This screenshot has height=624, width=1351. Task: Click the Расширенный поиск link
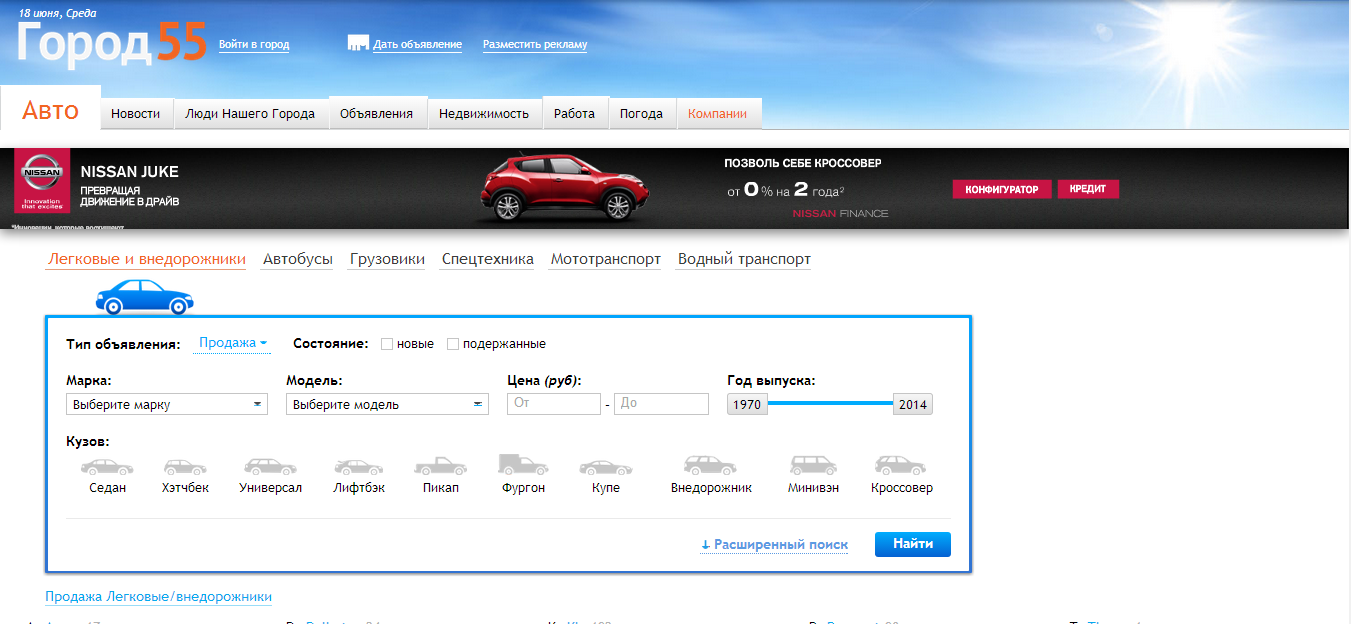tap(774, 545)
